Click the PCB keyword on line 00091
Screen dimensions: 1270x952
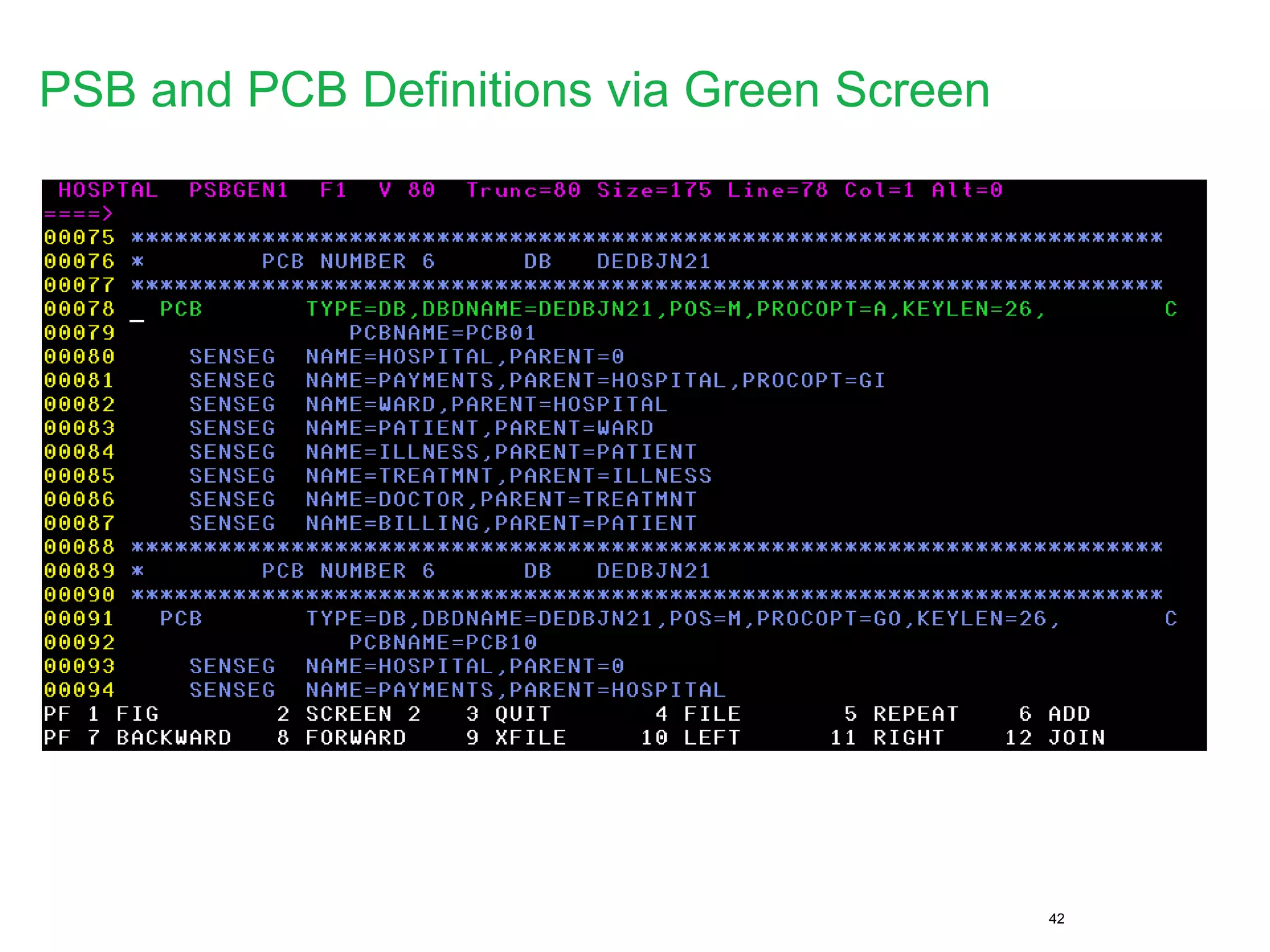coord(181,619)
